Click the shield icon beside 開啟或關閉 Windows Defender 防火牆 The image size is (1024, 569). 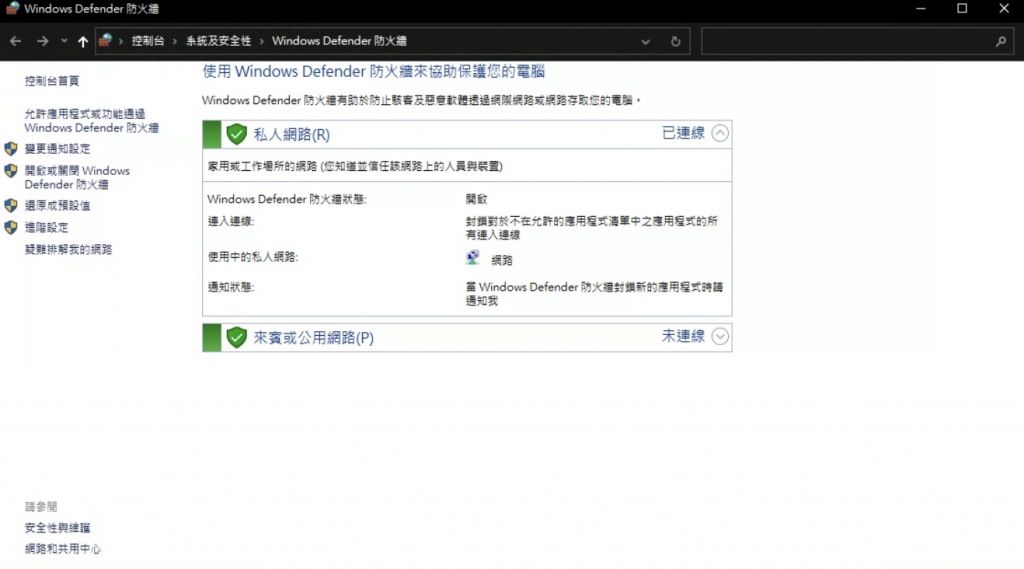point(10,171)
